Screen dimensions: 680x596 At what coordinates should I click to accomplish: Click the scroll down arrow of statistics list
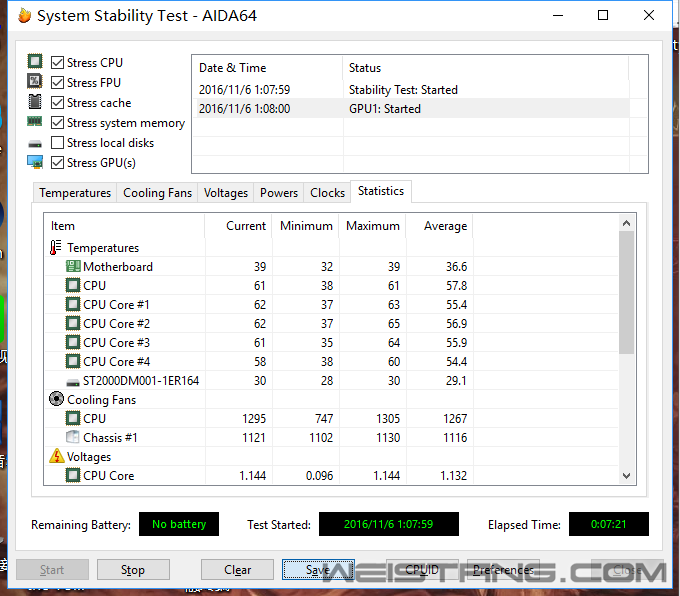click(626, 476)
